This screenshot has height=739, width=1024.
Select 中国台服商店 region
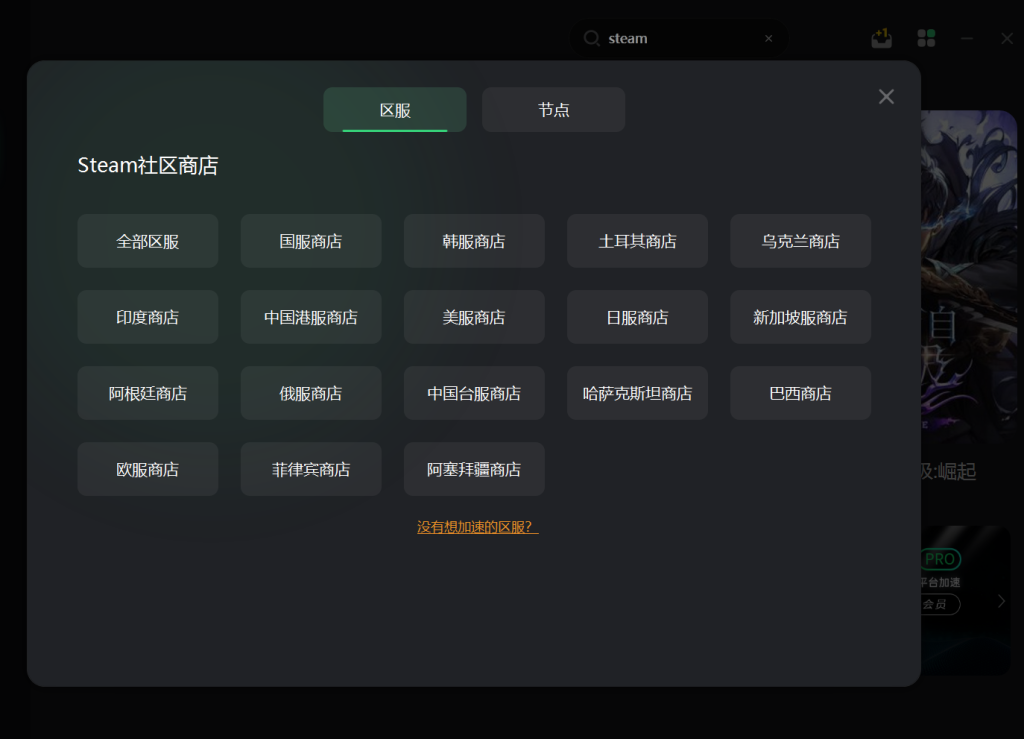coord(474,393)
